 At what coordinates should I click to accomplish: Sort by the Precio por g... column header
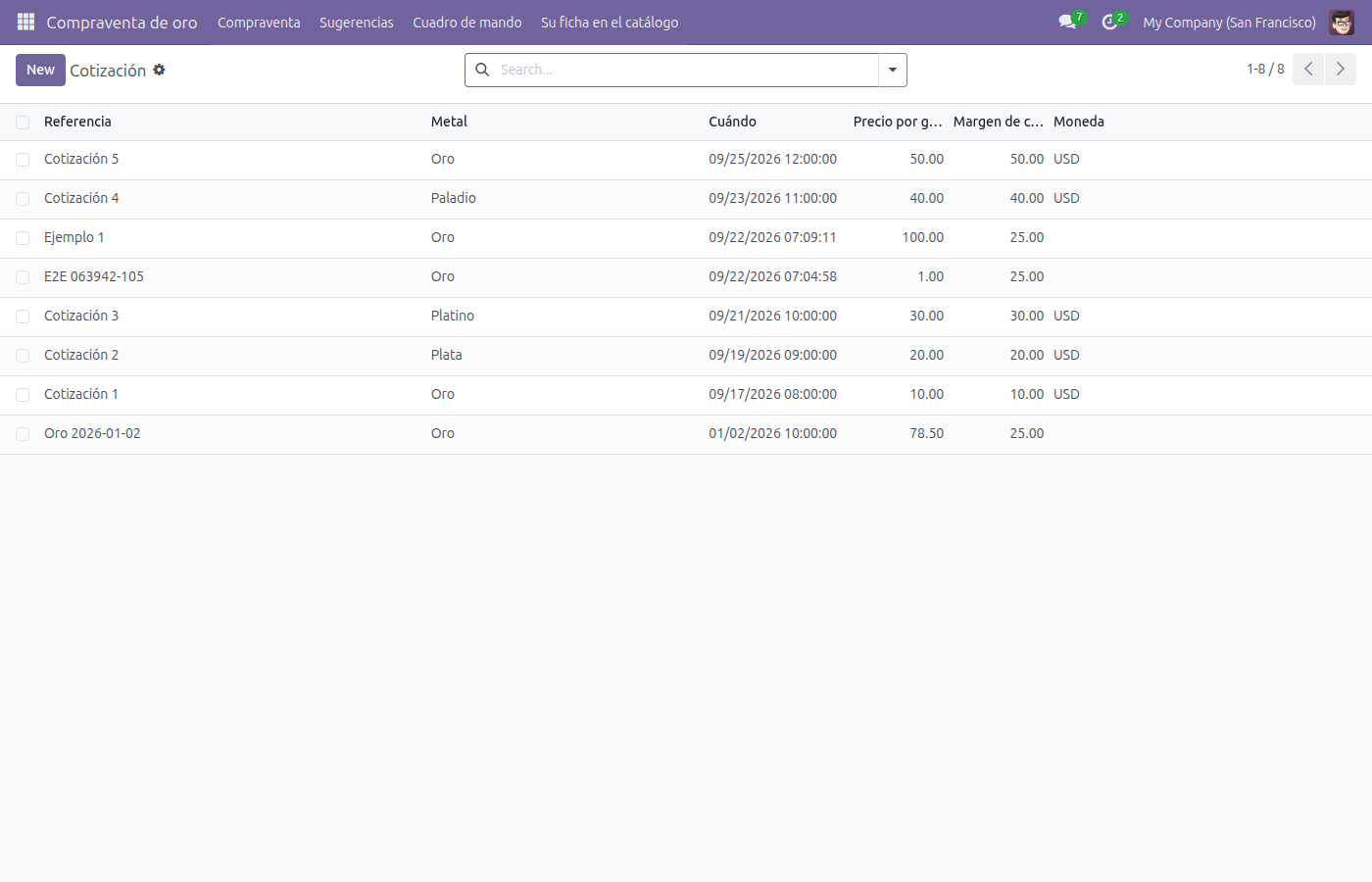pos(898,122)
